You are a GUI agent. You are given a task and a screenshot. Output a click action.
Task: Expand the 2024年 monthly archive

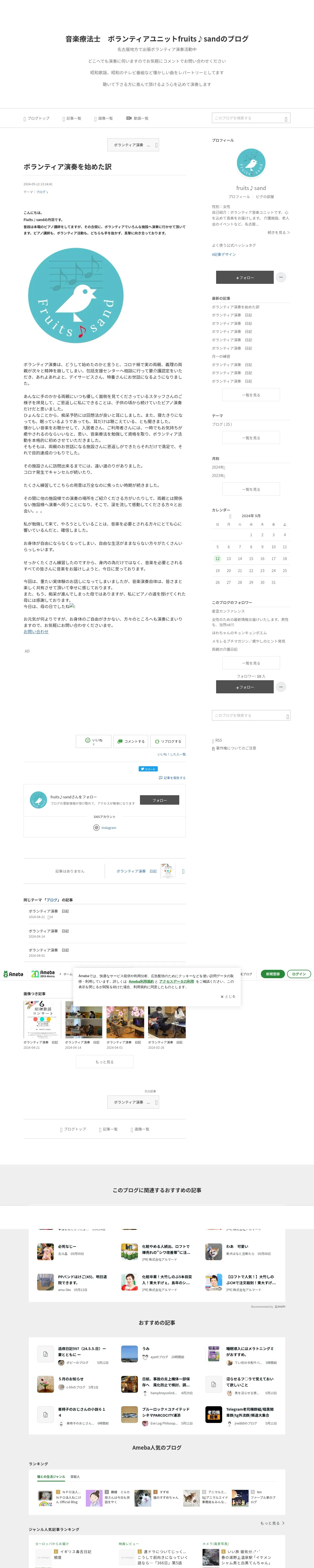[x=218, y=468]
